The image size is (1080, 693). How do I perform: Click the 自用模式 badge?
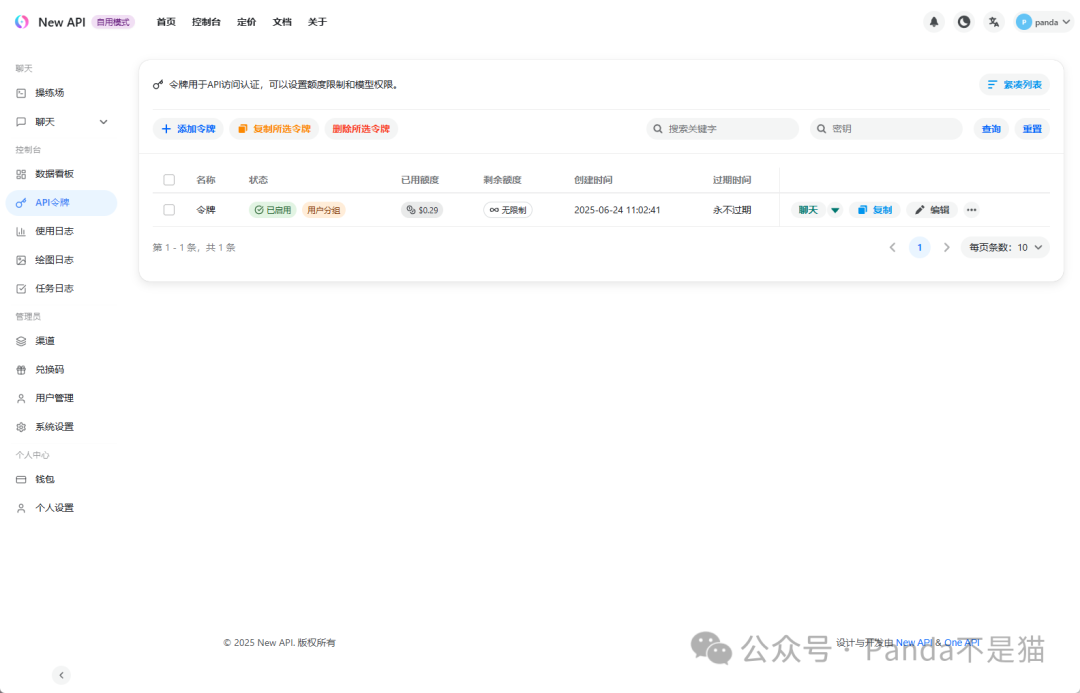point(113,22)
